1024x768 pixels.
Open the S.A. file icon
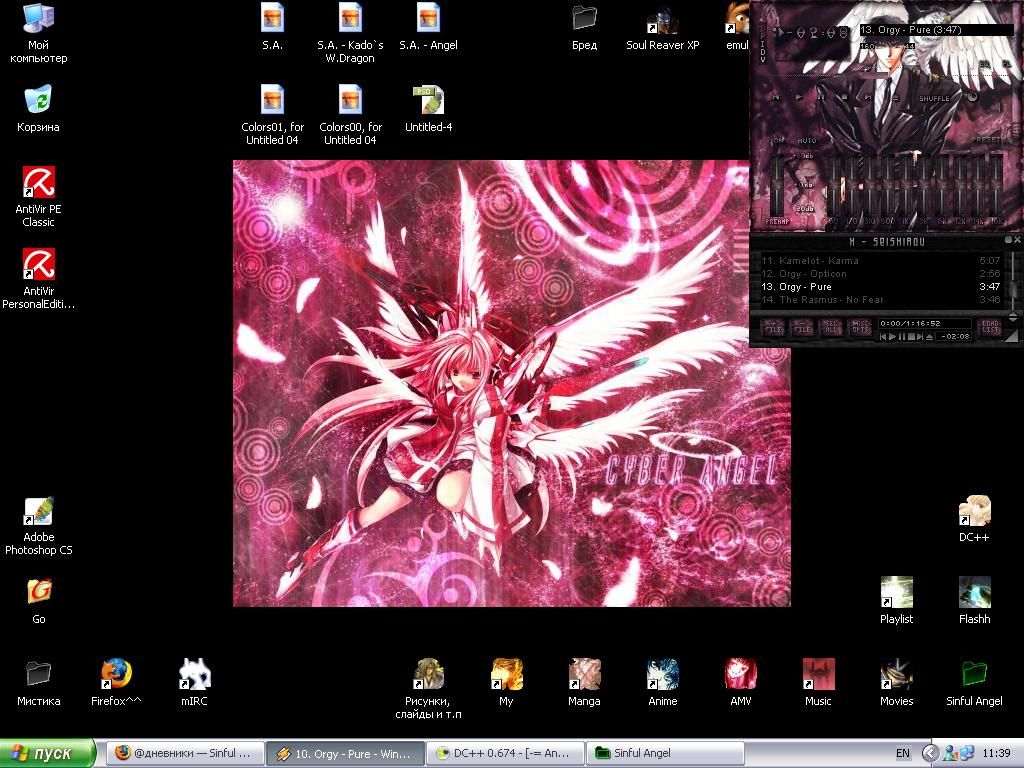click(x=272, y=26)
